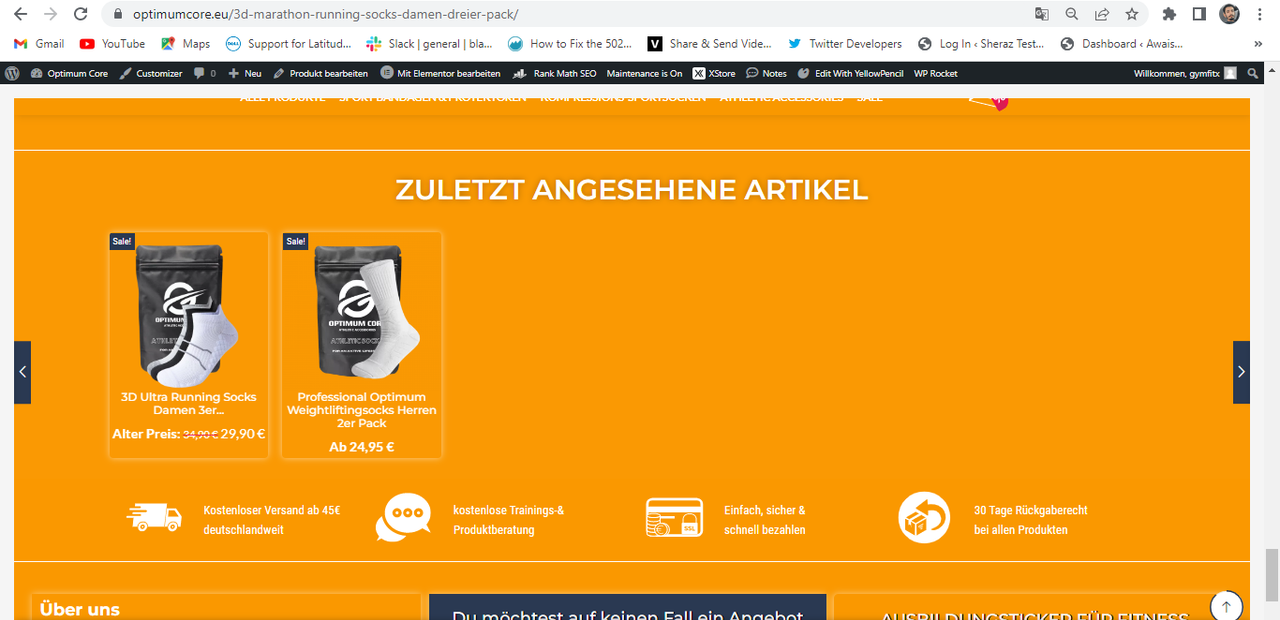Image resolution: width=1280 pixels, height=620 pixels.
Task: Open the Chrome three-dot menu
Action: click(x=1260, y=15)
